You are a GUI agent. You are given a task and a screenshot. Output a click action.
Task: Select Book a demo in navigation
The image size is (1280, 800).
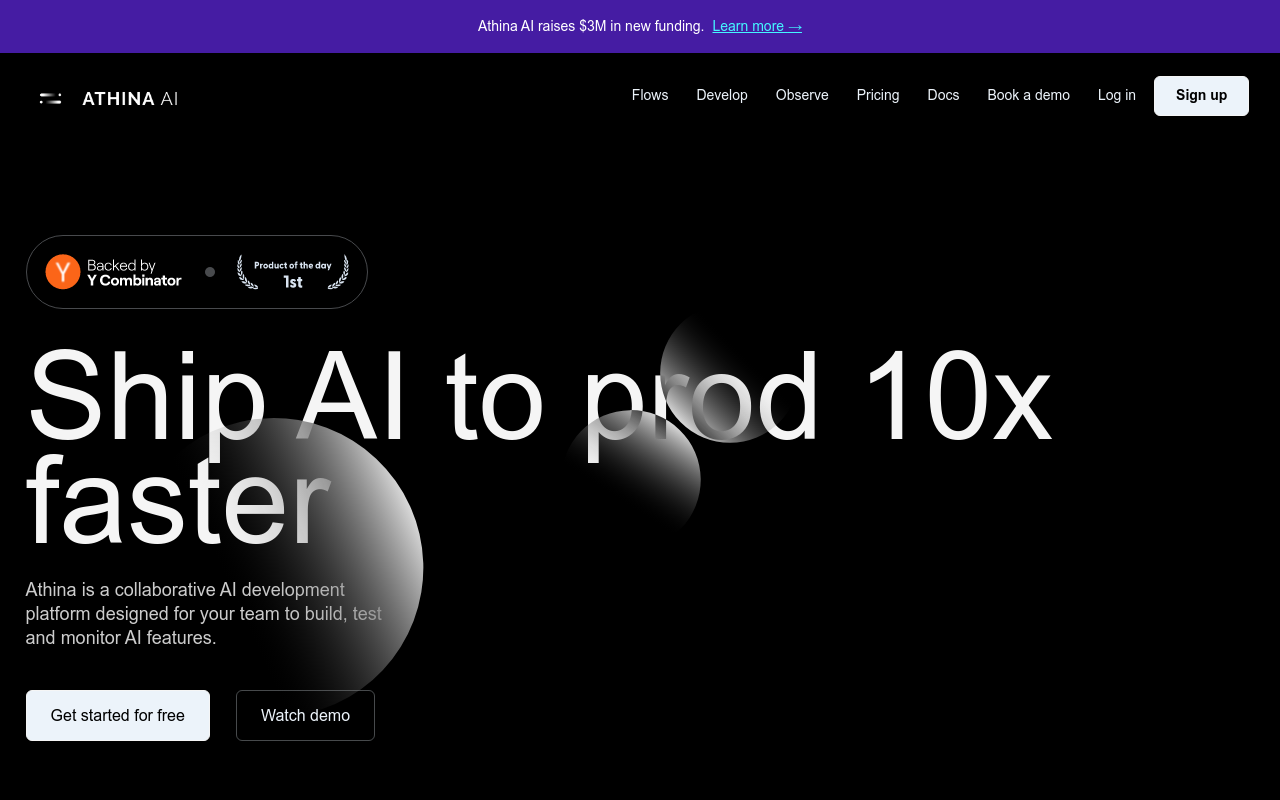(1028, 95)
